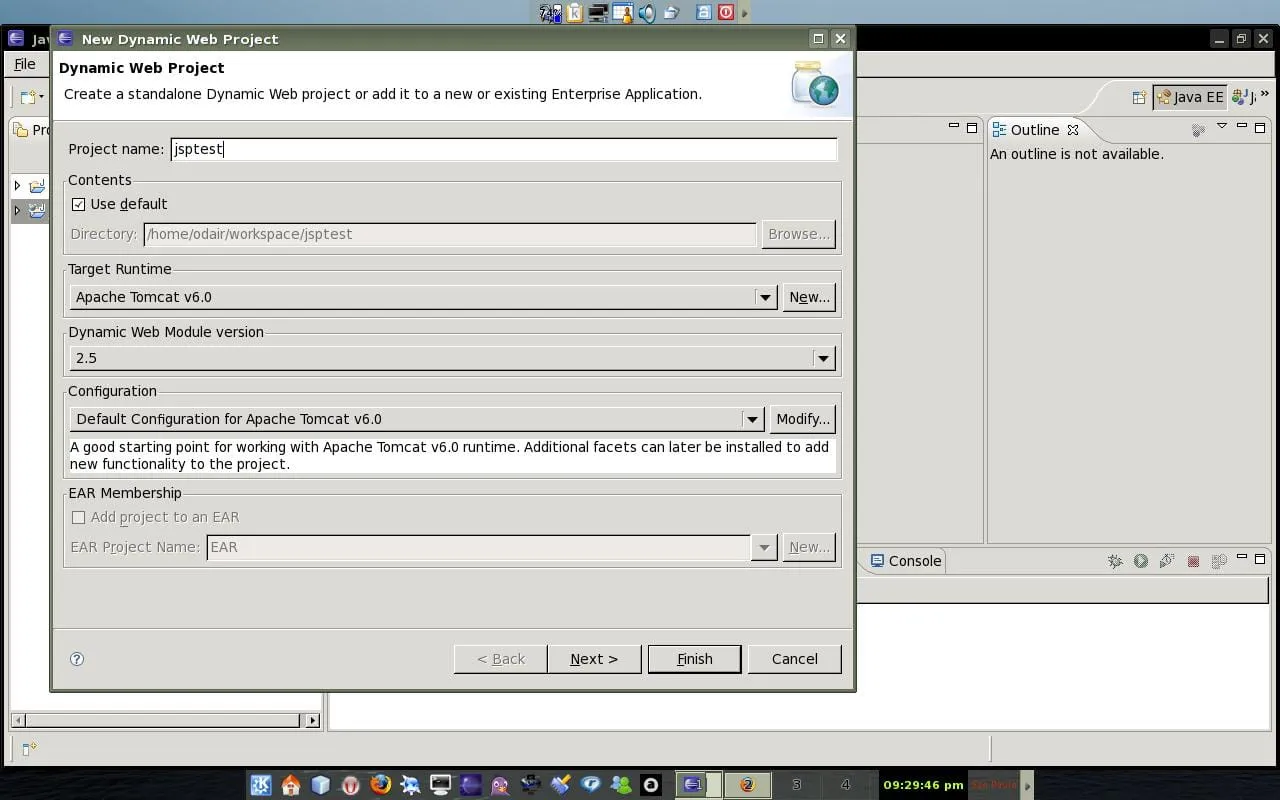Click the status bar icon in Eclipse window
1280x800 pixels.
click(29, 748)
